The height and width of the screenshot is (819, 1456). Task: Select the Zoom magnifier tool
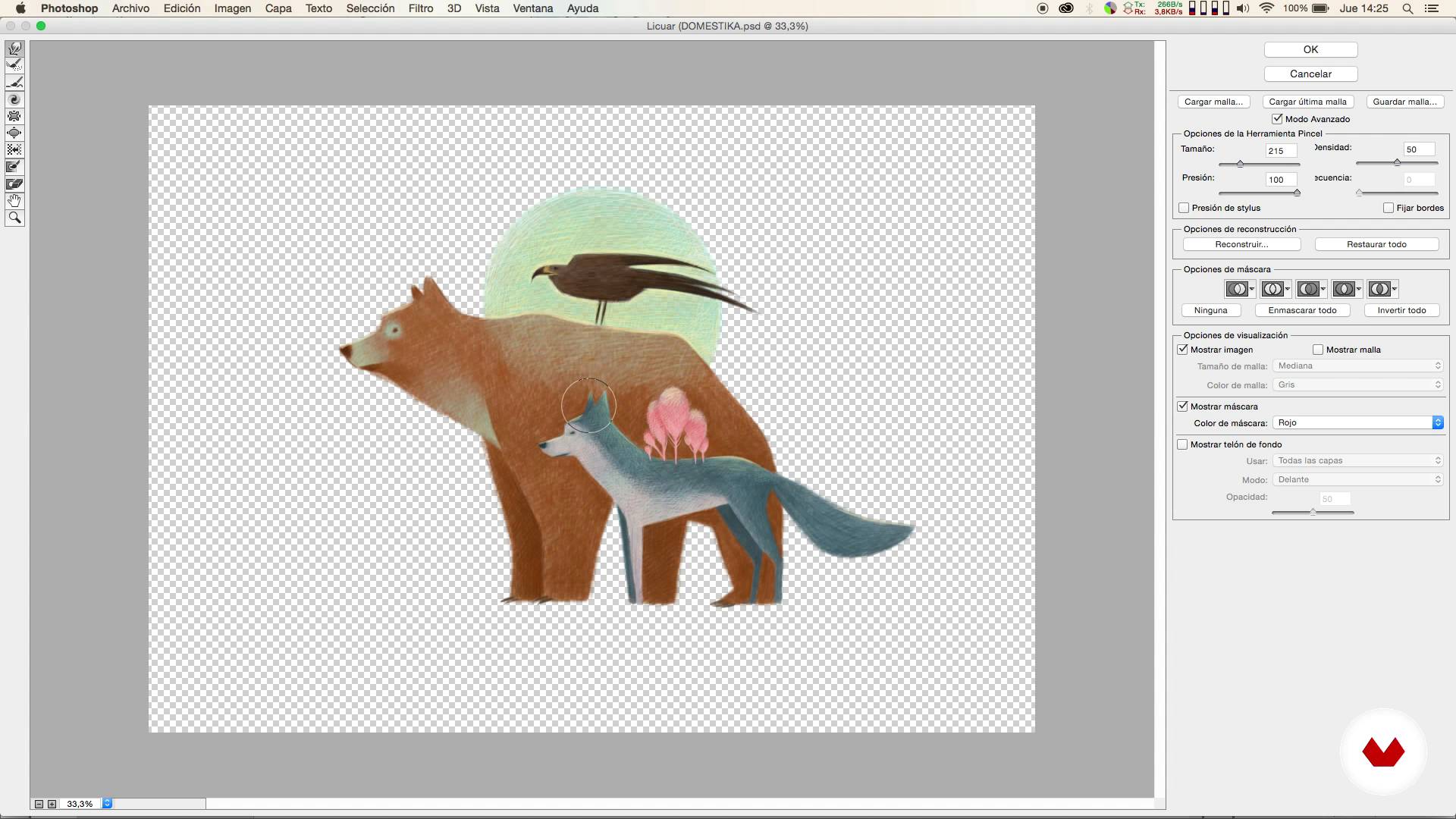click(14, 218)
